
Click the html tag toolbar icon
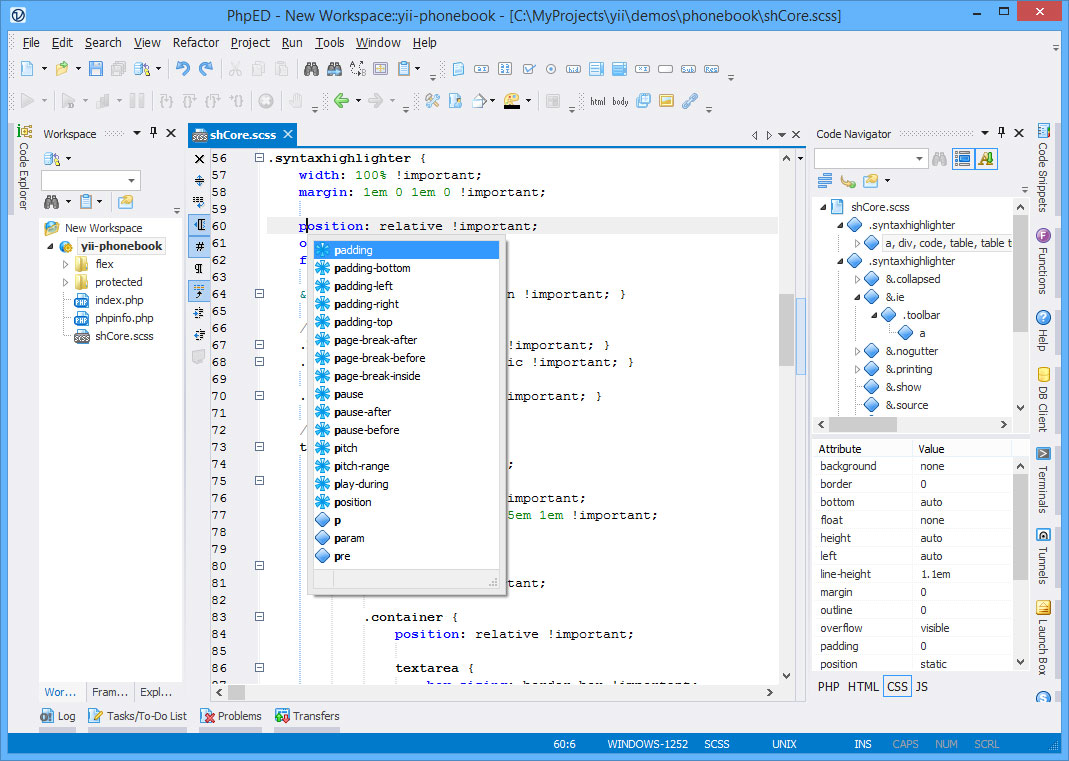click(x=597, y=101)
